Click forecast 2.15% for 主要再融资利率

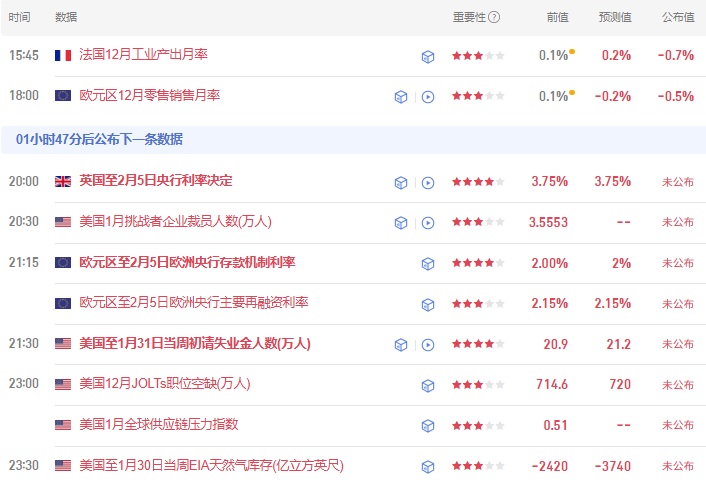click(x=613, y=304)
